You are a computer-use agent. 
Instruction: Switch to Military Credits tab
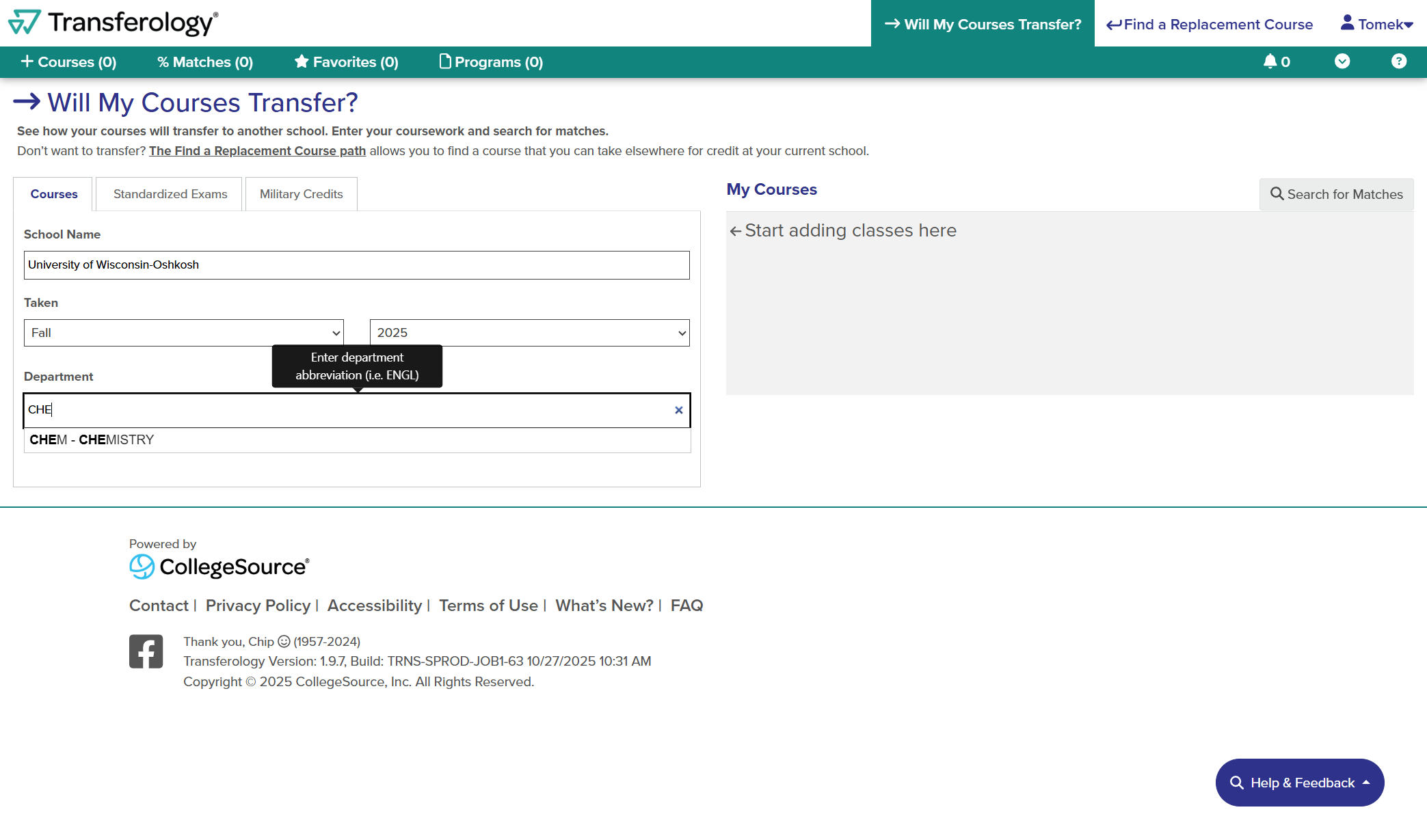[x=301, y=194]
